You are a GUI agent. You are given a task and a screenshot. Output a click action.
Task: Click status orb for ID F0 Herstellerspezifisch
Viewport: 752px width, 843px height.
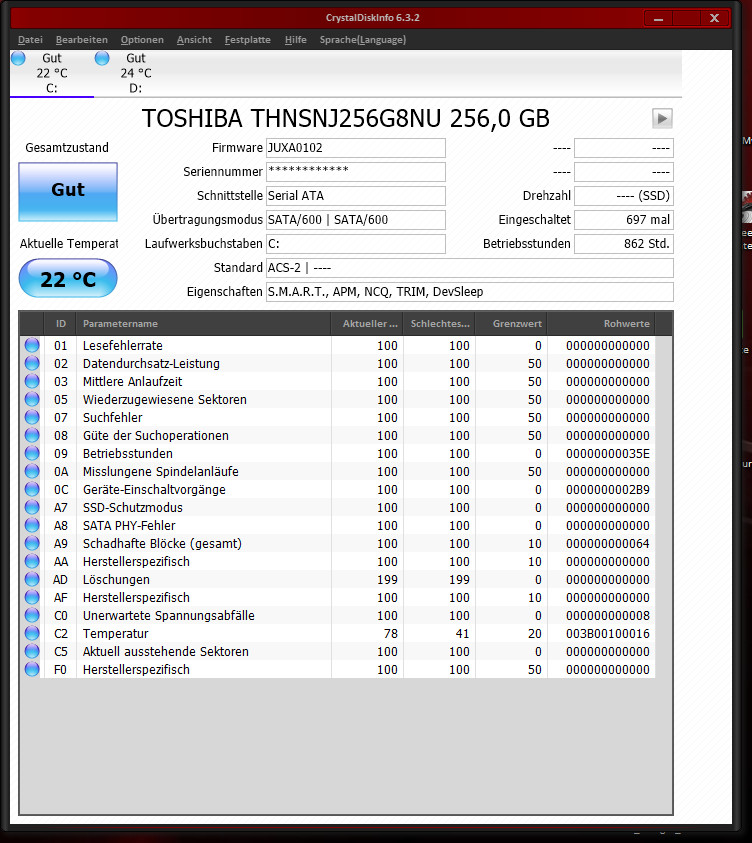(32, 669)
